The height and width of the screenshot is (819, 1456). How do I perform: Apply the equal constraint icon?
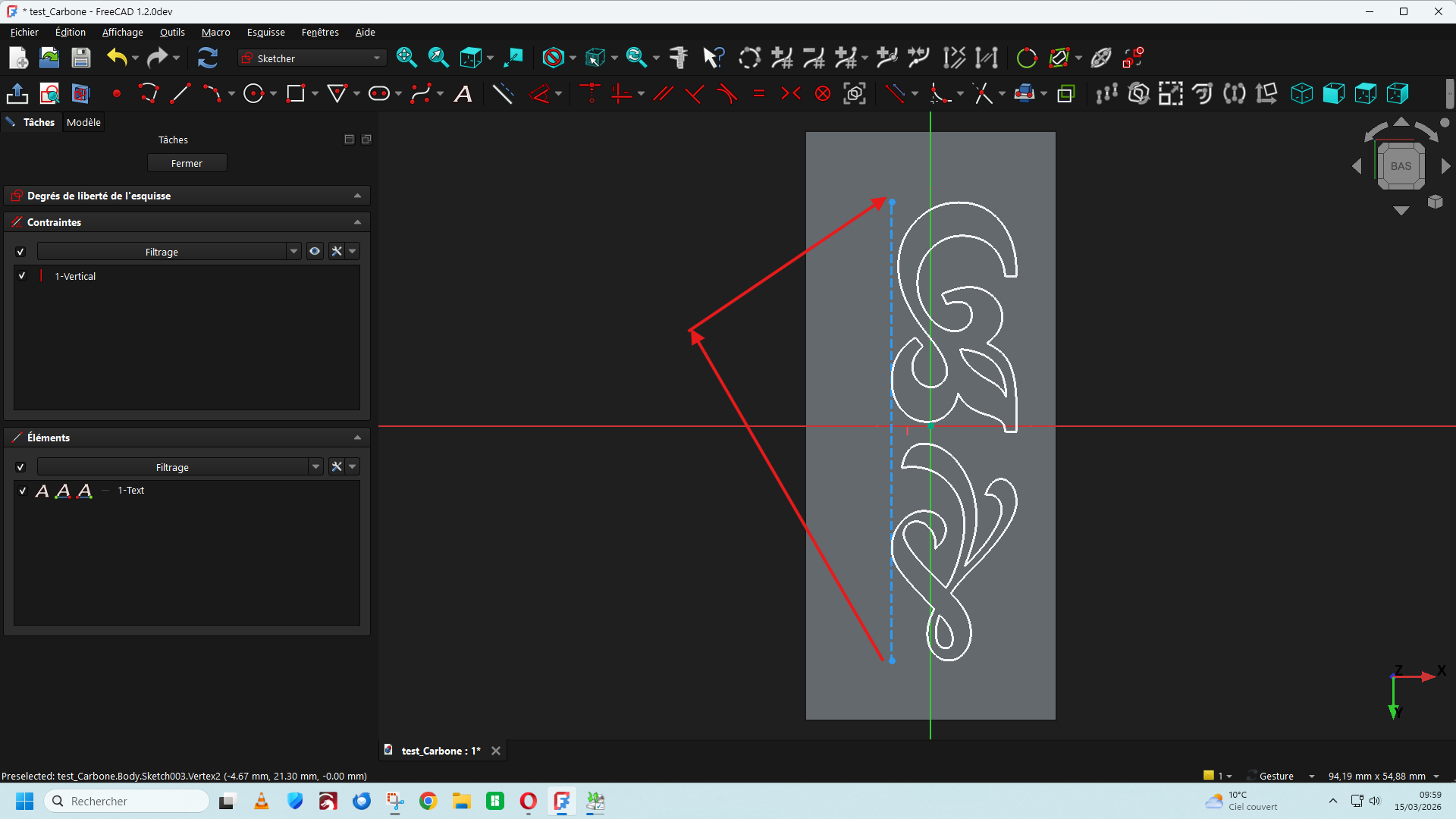pos(758,93)
